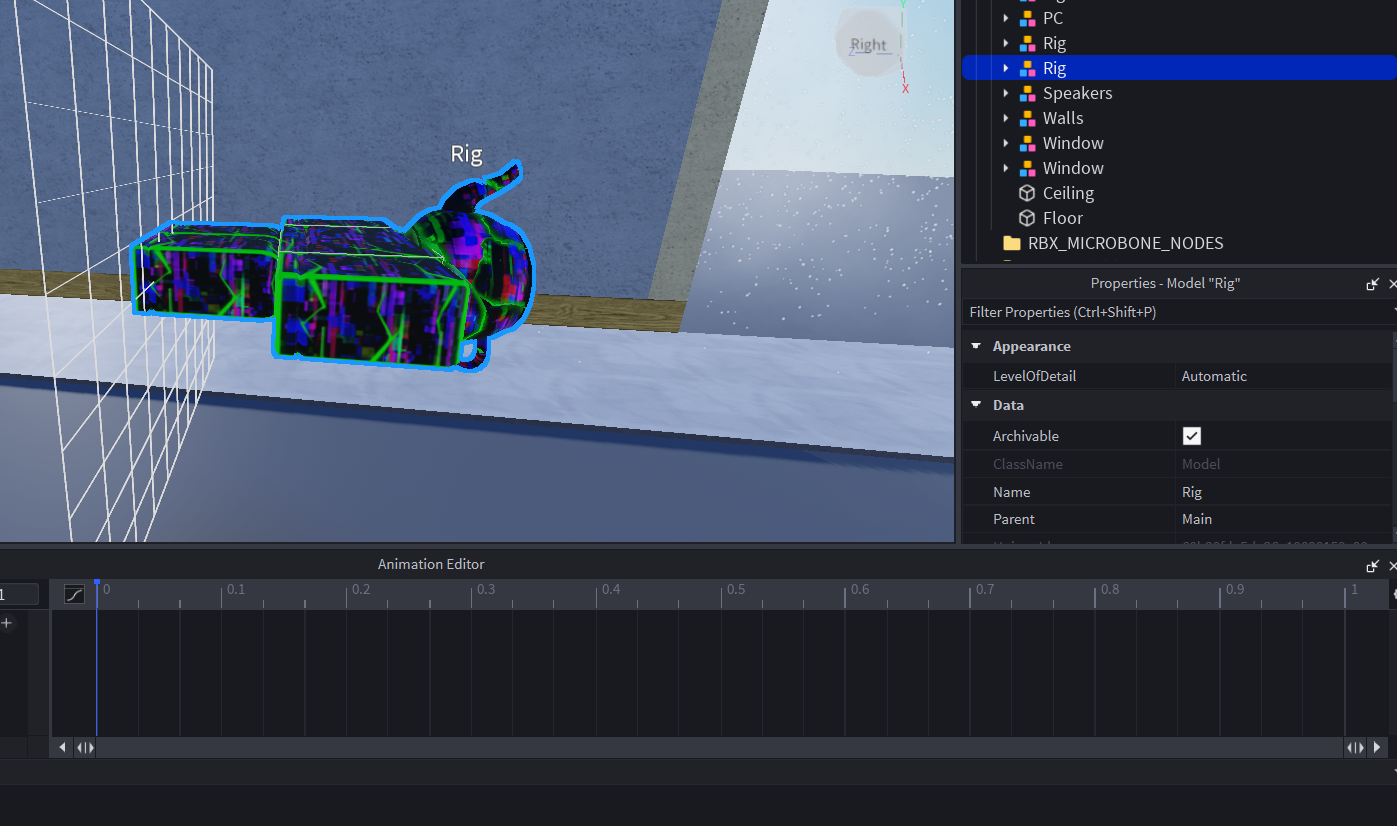Image resolution: width=1397 pixels, height=826 pixels.
Task: Collapse the Appearance properties section
Action: [x=976, y=346]
